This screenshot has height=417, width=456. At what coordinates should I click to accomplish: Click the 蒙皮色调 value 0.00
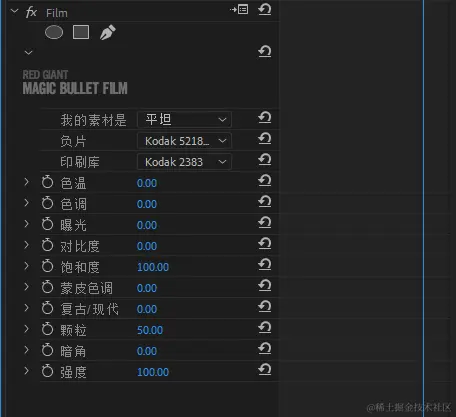coord(147,288)
